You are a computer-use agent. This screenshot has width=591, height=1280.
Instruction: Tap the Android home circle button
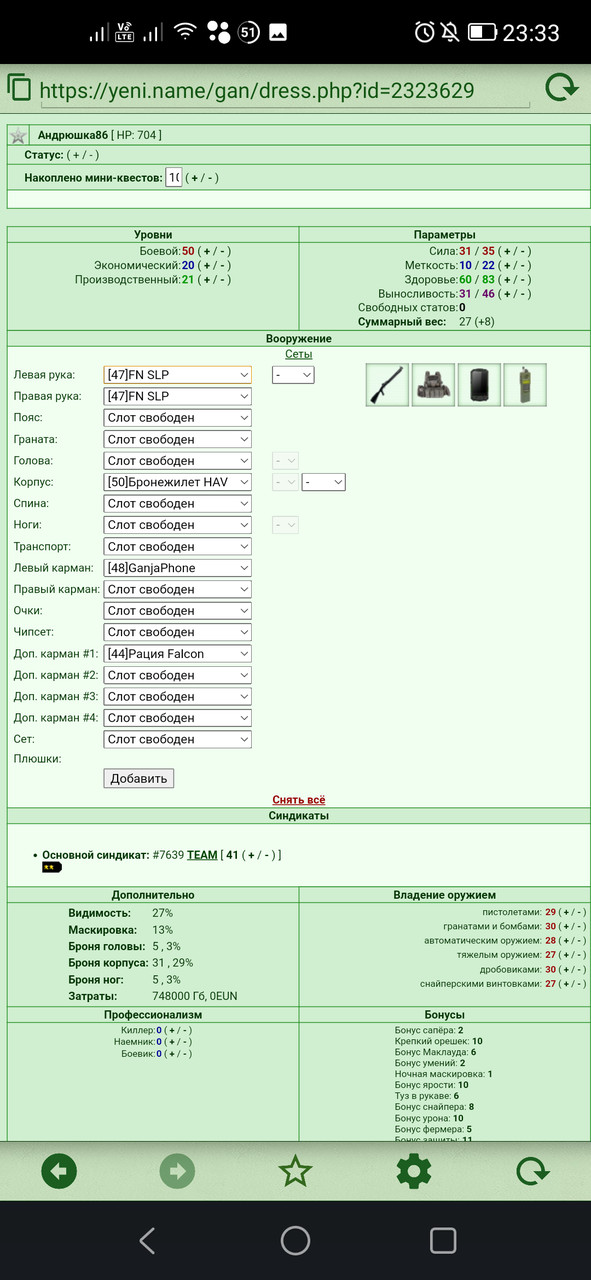point(295,1241)
